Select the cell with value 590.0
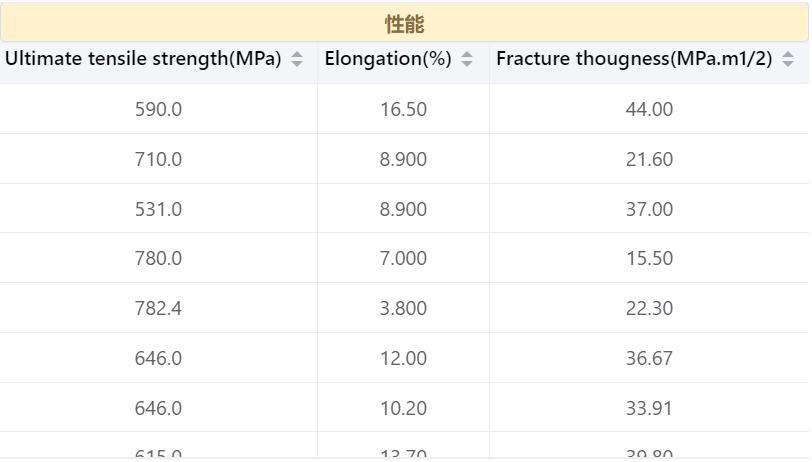Screen dimensions: 812x462 [x=158, y=109]
